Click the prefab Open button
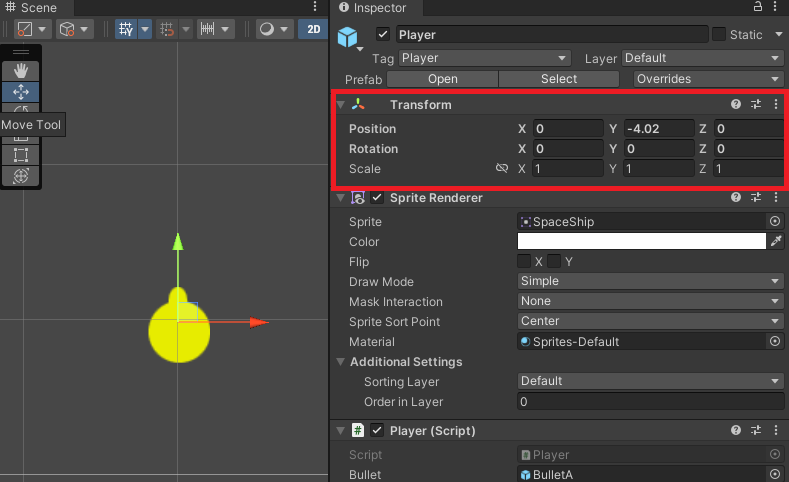This screenshot has width=789, height=482. pyautogui.click(x=442, y=79)
